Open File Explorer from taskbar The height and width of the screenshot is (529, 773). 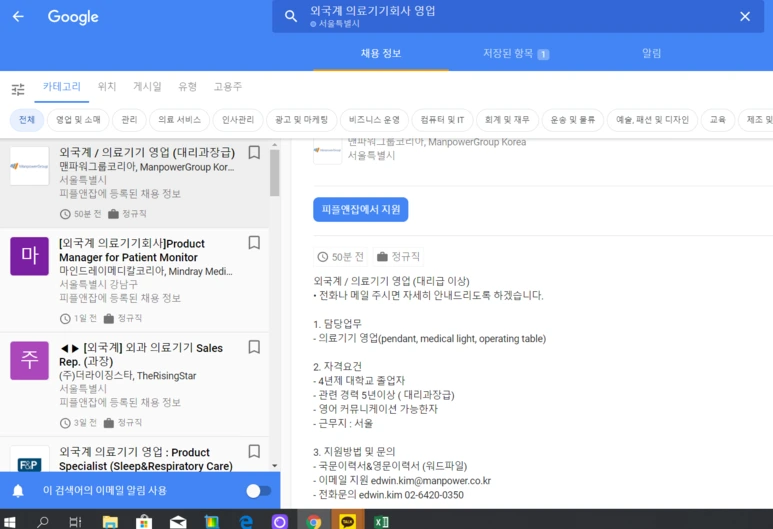(x=110, y=521)
